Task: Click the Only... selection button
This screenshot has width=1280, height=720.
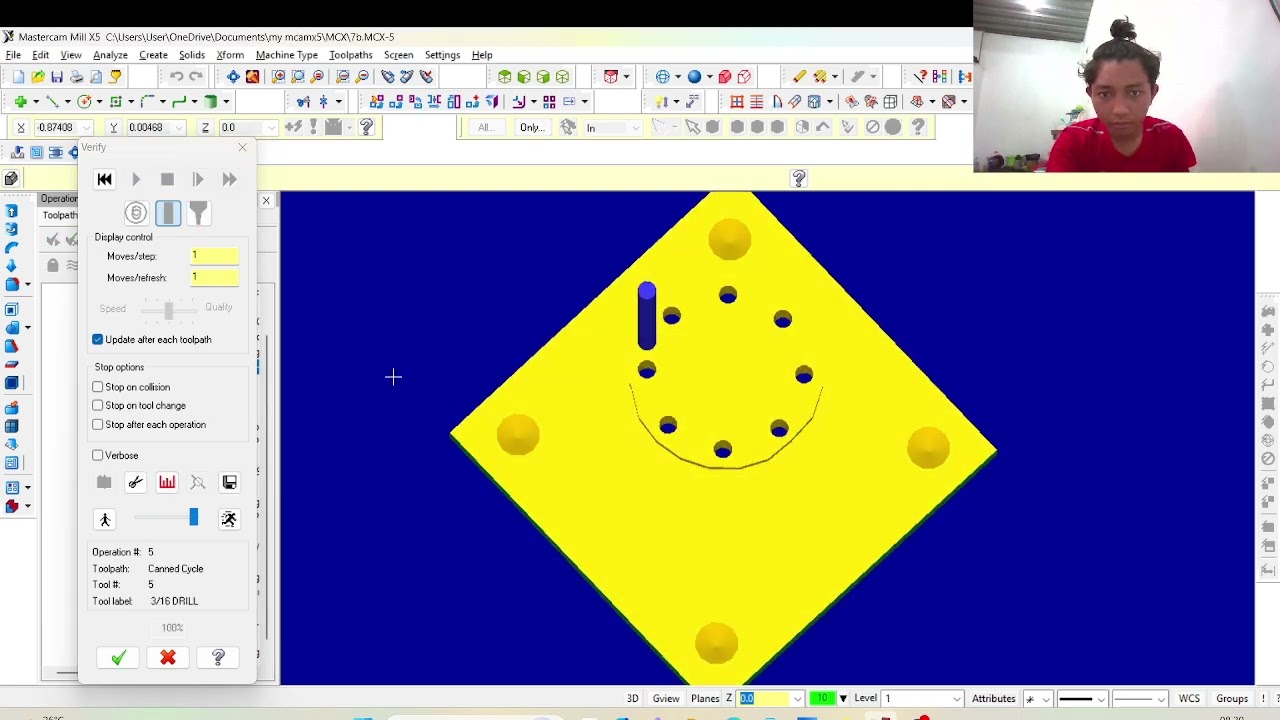Action: point(532,128)
